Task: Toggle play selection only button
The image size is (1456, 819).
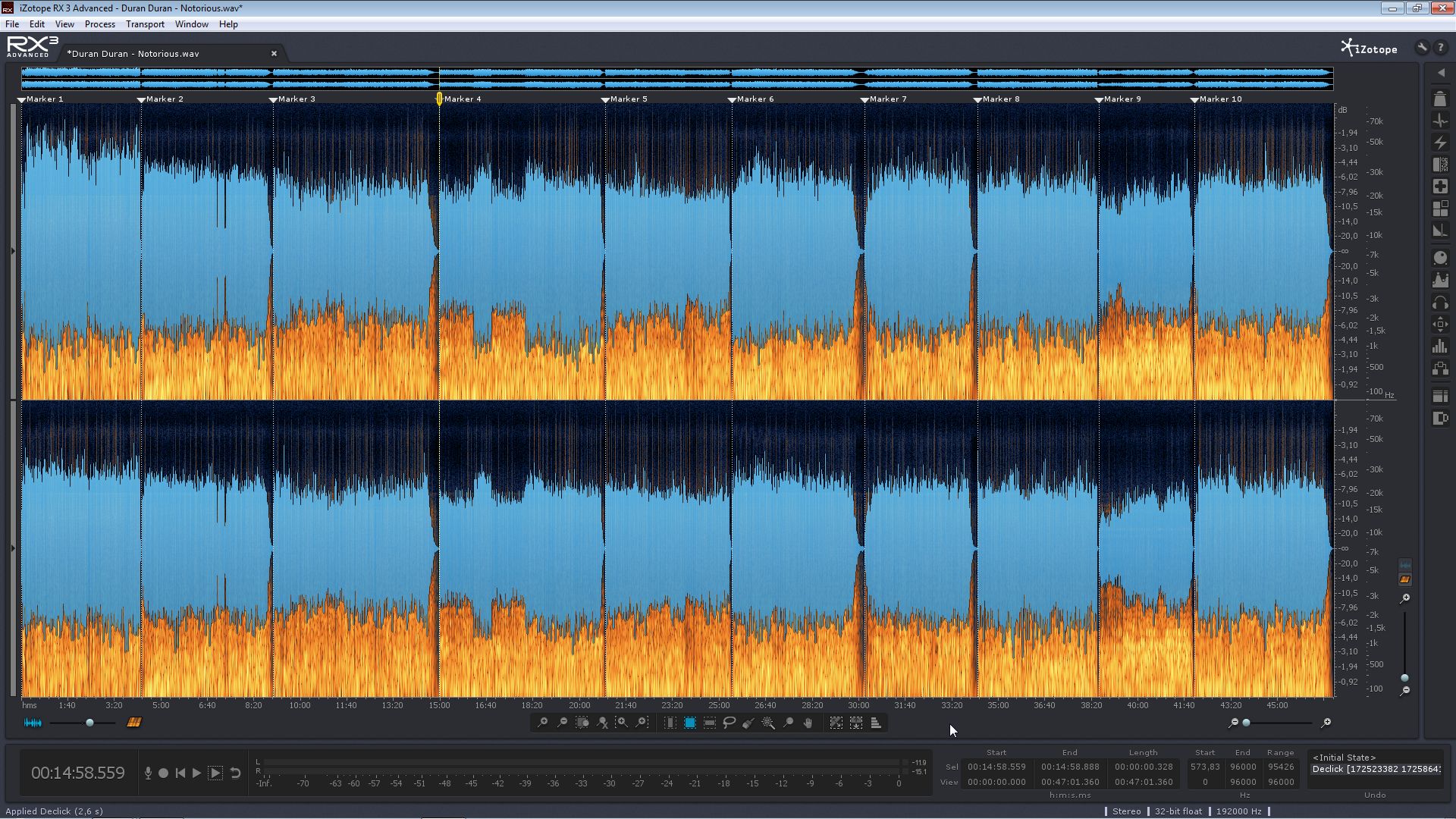Action: tap(215, 773)
